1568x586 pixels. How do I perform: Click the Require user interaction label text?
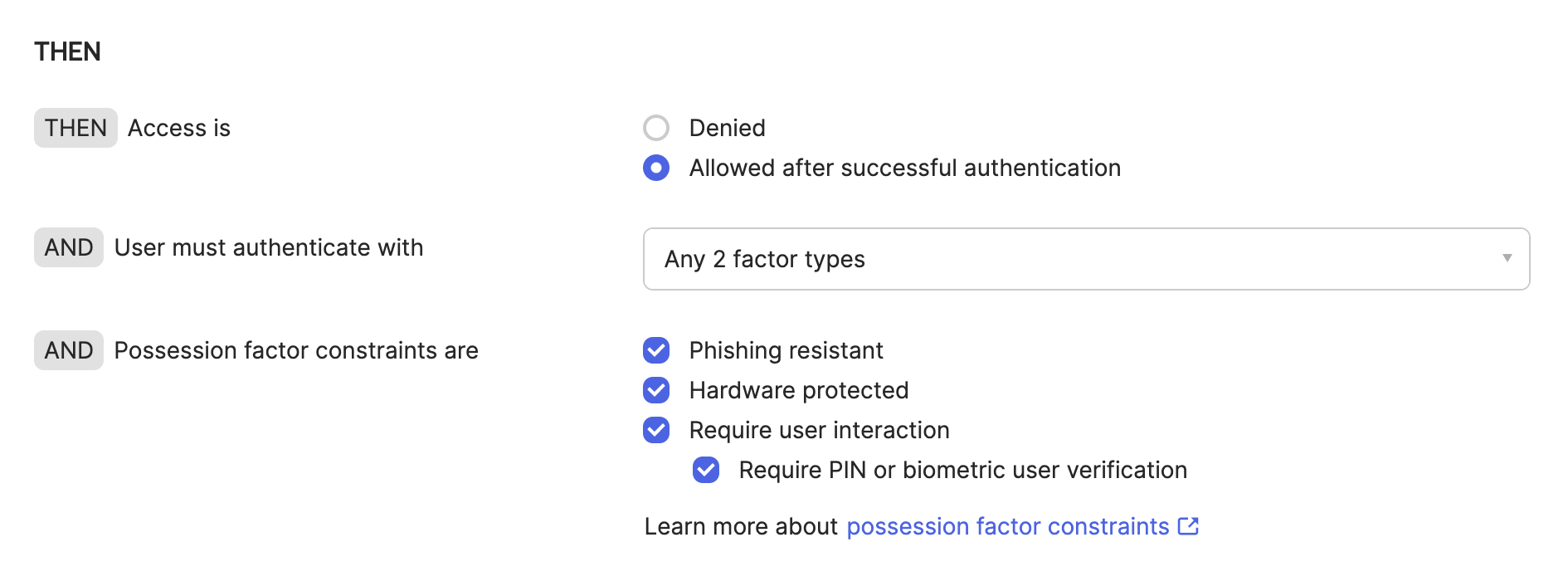[x=819, y=430]
